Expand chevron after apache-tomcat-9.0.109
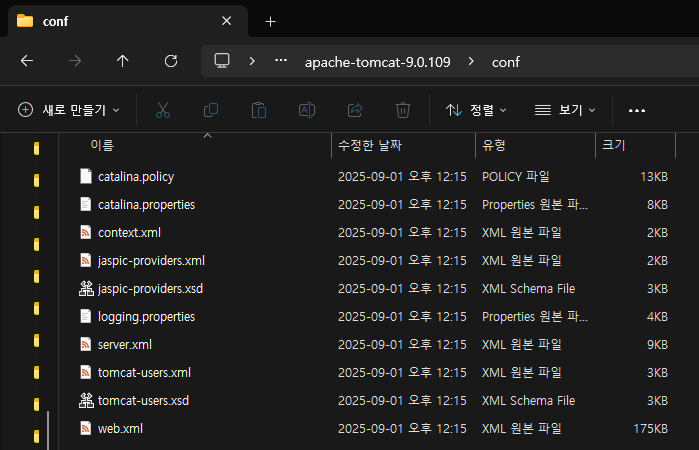Screen dimensions: 699x450 point(471,61)
